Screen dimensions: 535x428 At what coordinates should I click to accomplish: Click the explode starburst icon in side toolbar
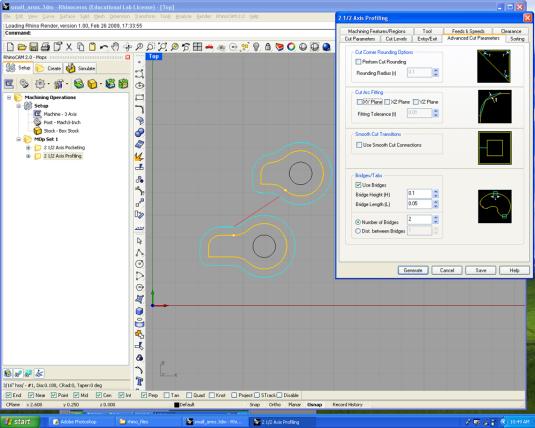139,156
